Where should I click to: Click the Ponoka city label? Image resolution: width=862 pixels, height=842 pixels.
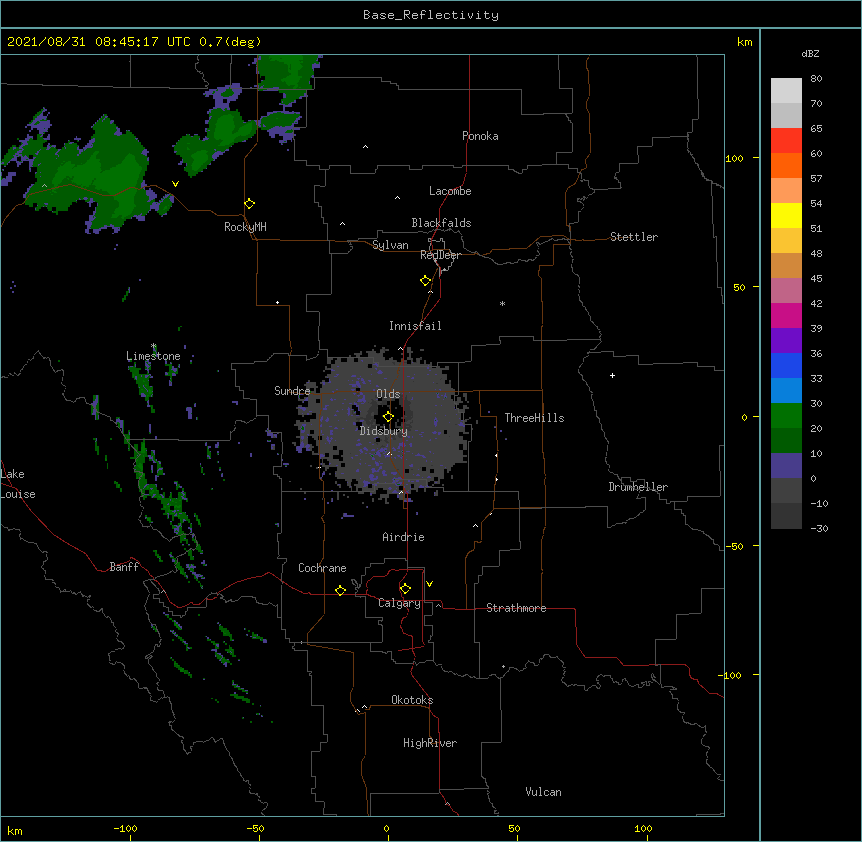480,136
